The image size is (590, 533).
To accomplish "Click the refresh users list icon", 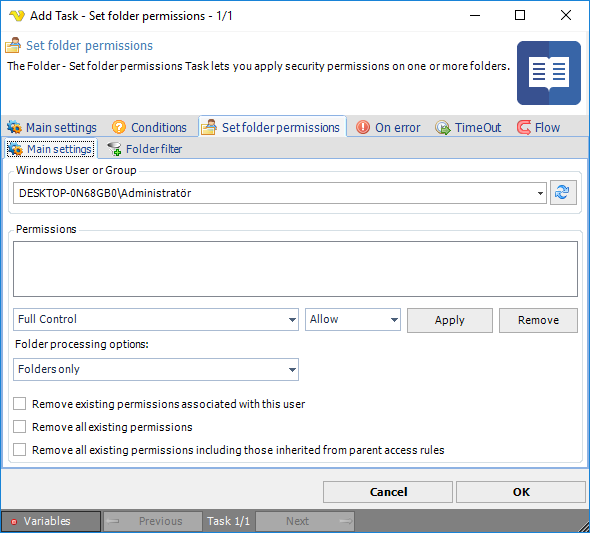I will tap(563, 193).
